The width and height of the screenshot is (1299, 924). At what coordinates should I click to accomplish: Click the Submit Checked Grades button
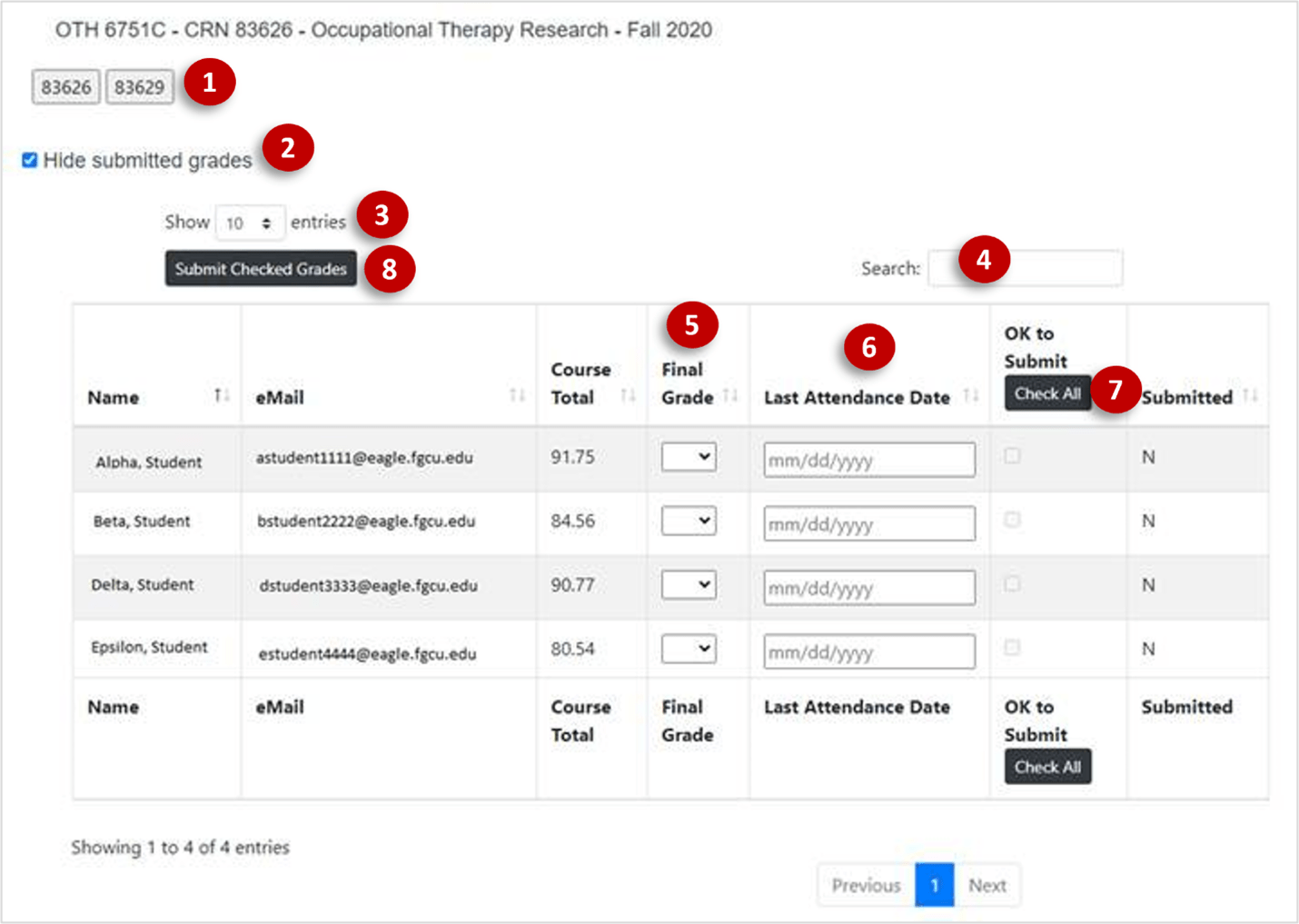(x=261, y=269)
